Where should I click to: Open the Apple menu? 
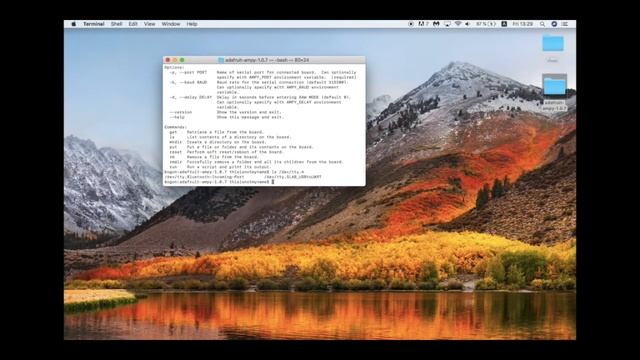pyautogui.click(x=74, y=24)
